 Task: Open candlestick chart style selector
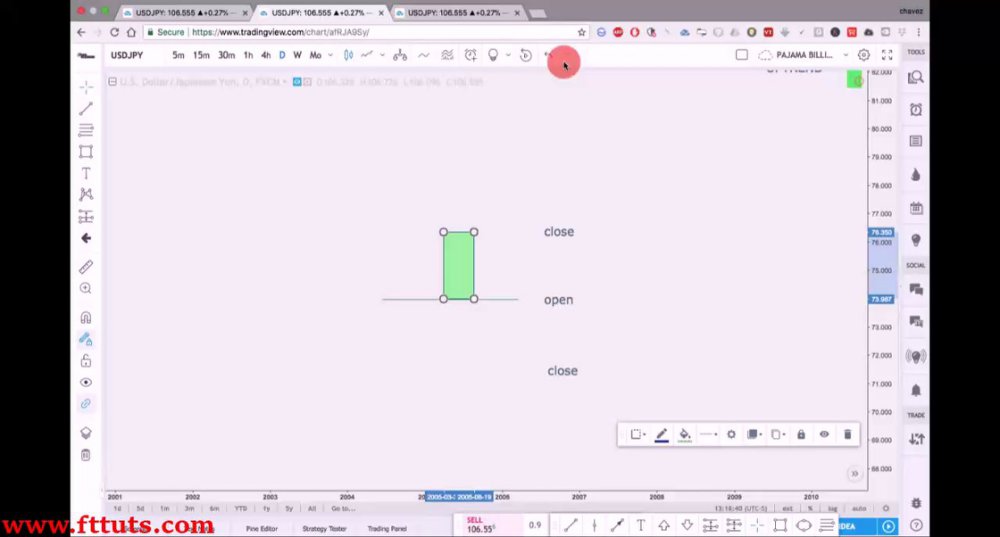[x=348, y=55]
